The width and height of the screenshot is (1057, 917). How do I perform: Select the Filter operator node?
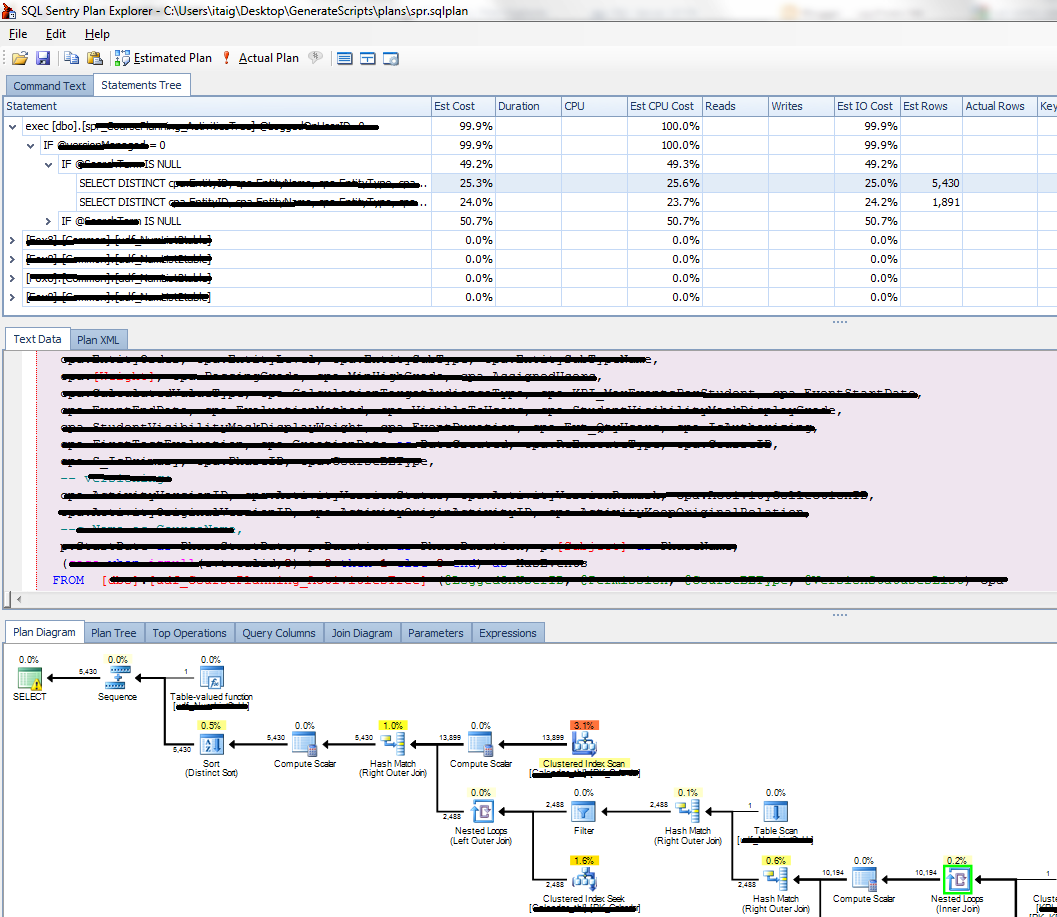click(x=584, y=812)
